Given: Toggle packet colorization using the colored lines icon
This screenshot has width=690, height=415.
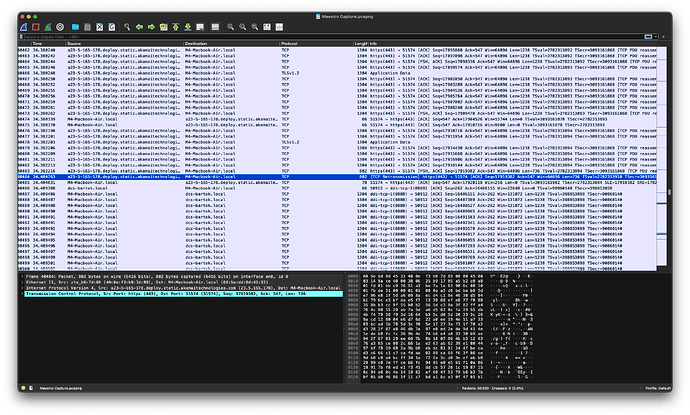Looking at the screenshot, I should [215, 27].
